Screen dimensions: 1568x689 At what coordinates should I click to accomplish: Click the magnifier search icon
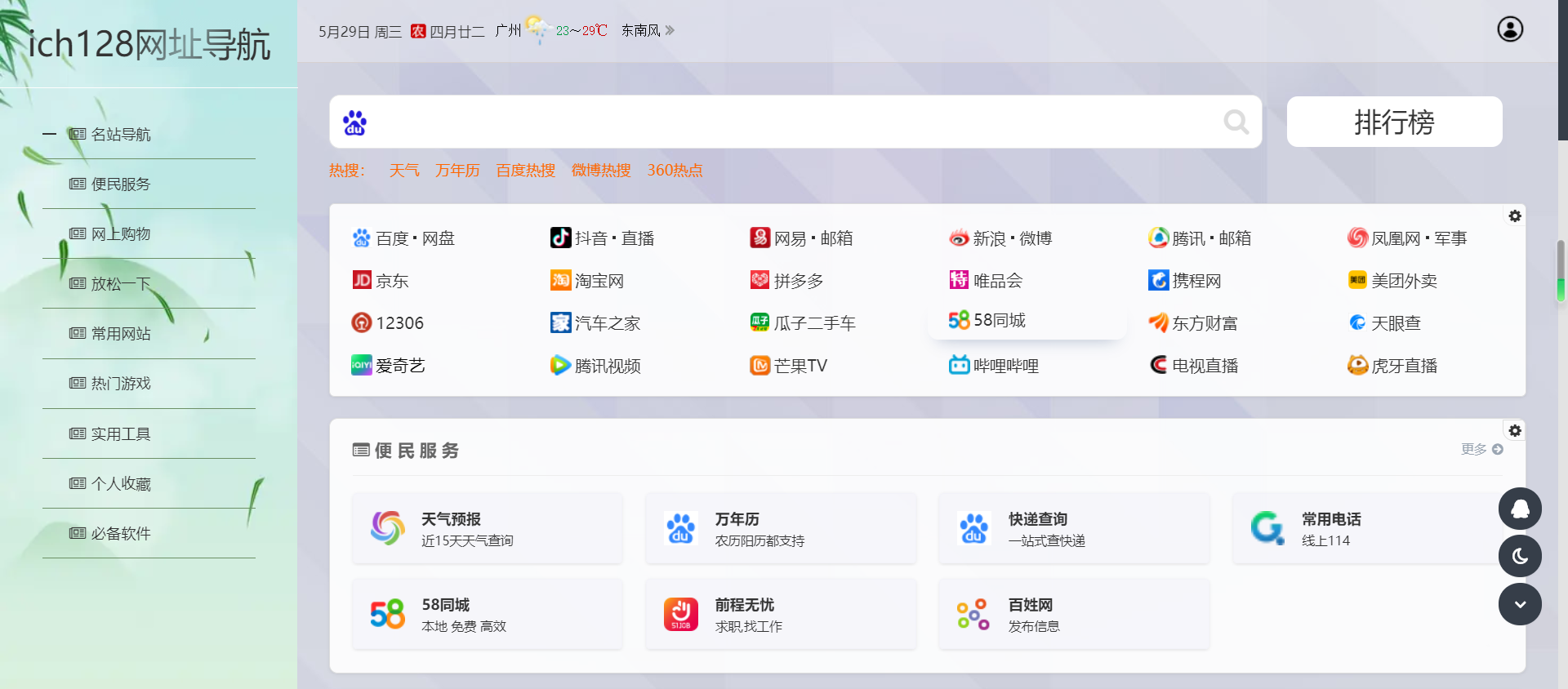(1236, 122)
